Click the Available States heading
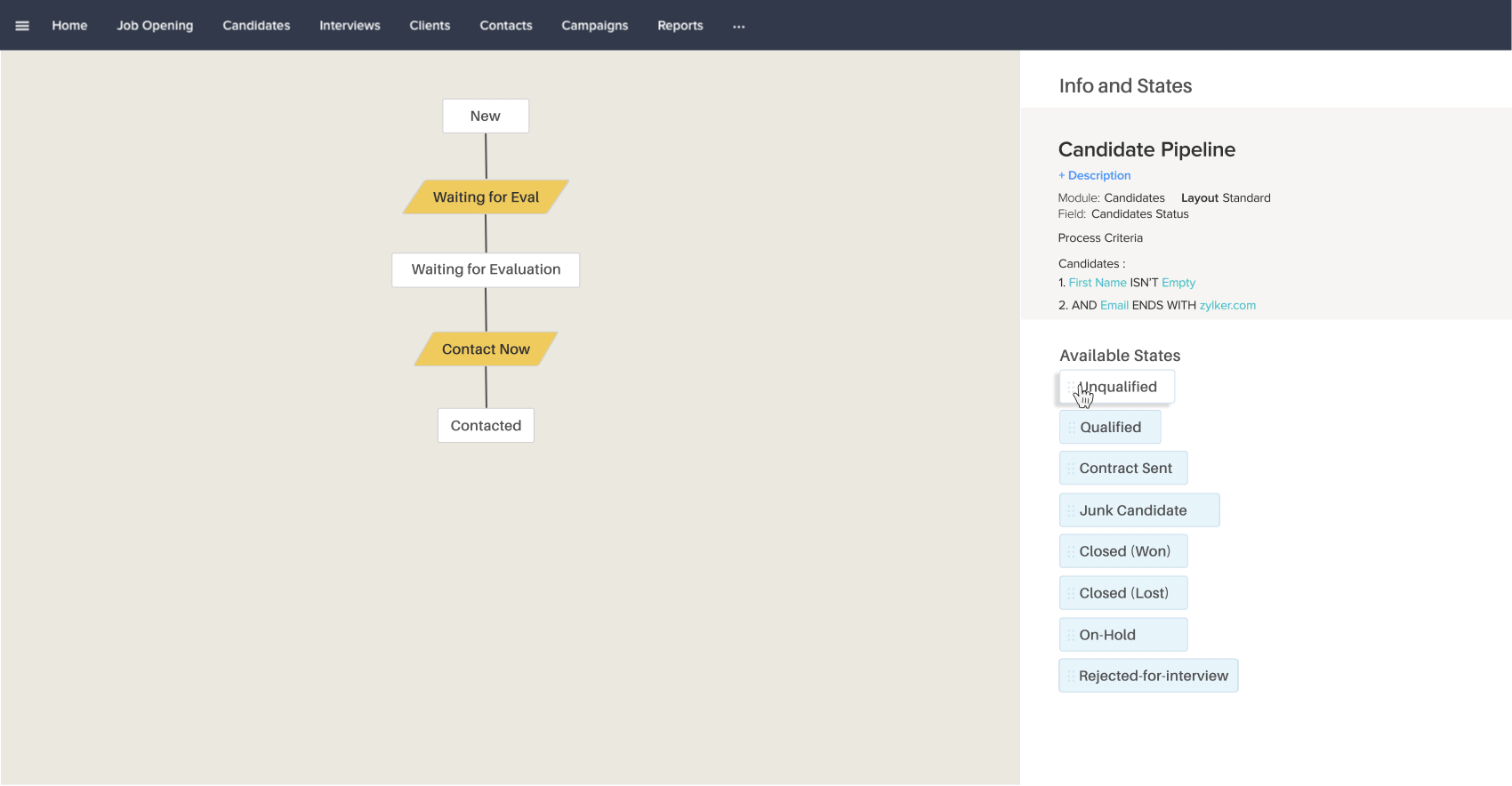This screenshot has height=786, width=1512. tap(1120, 356)
